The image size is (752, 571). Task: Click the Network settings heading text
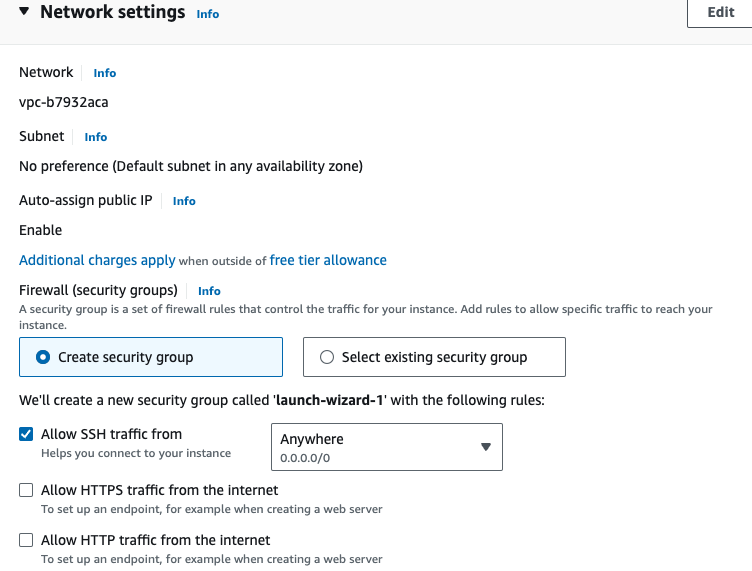pyautogui.click(x=113, y=12)
